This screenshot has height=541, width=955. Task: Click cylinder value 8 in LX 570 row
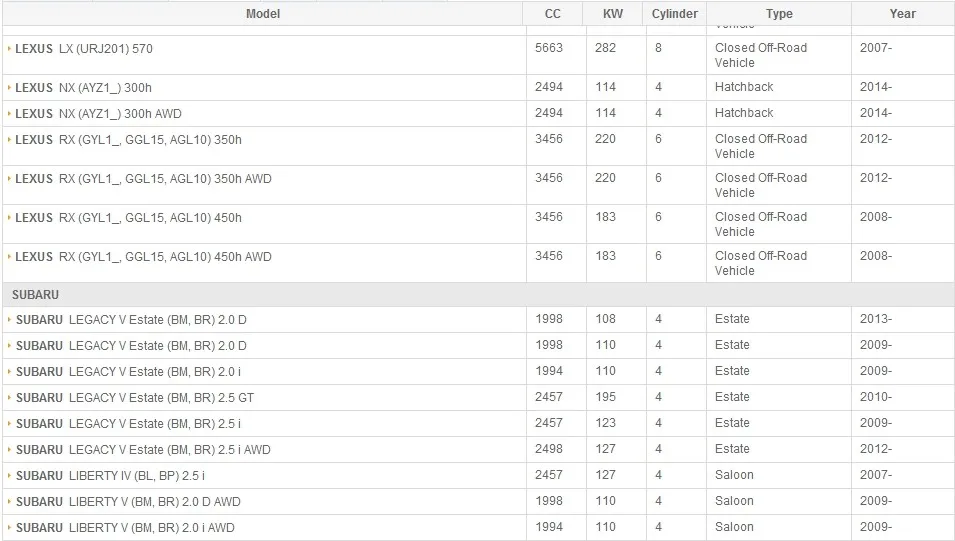pyautogui.click(x=658, y=48)
